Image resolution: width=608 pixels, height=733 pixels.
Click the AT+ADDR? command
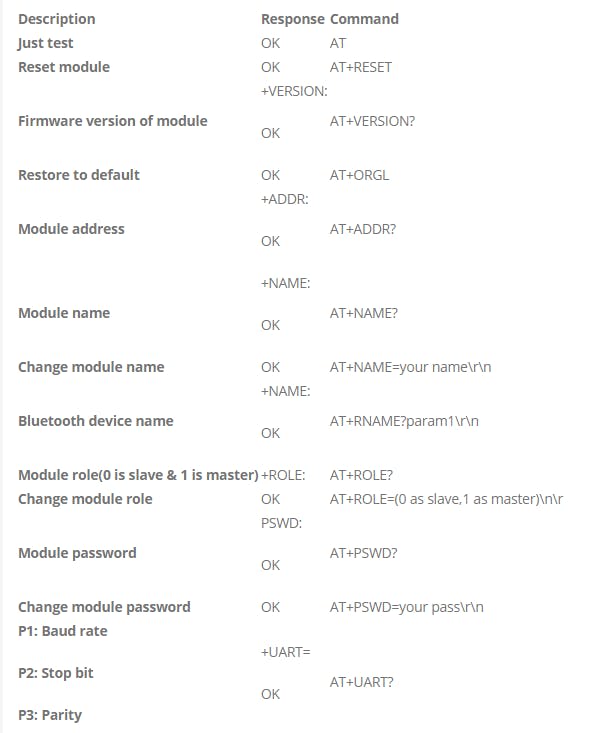pos(363,229)
